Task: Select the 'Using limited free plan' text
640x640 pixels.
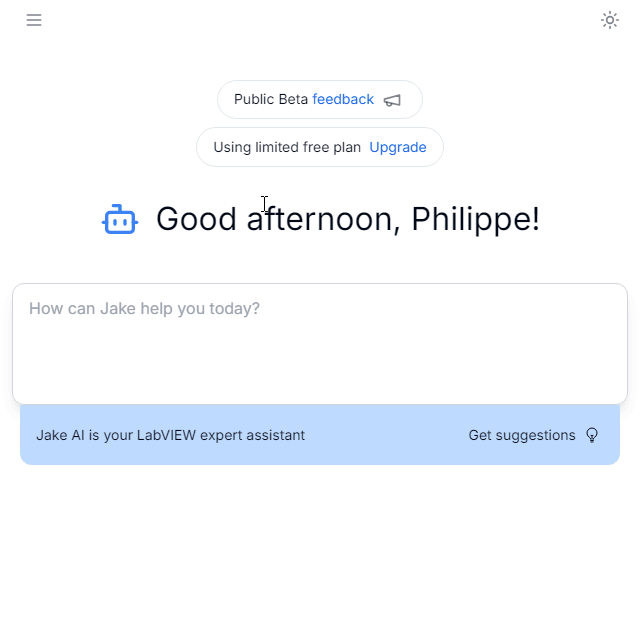Action: (x=287, y=147)
